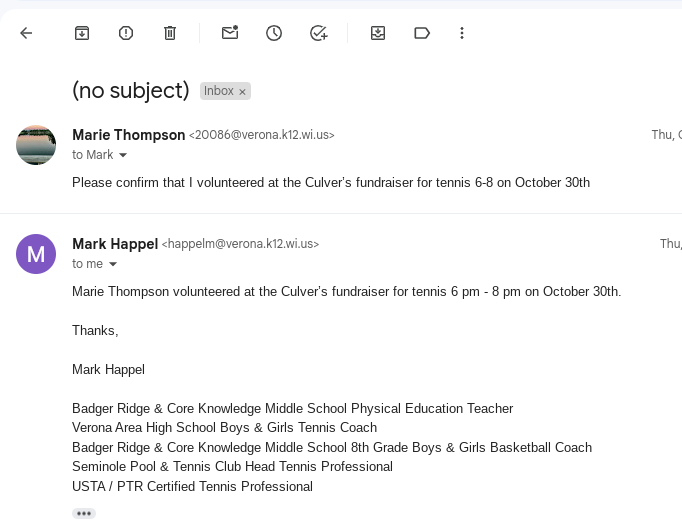Open the More options three-dot menu
The width and height of the screenshot is (682, 522).
462,33
